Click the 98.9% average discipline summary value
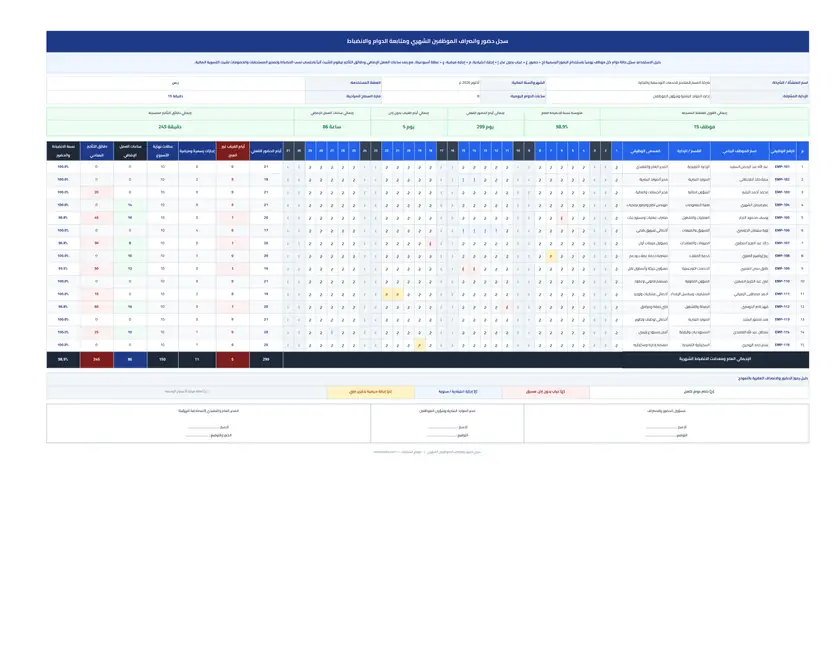 click(561, 127)
